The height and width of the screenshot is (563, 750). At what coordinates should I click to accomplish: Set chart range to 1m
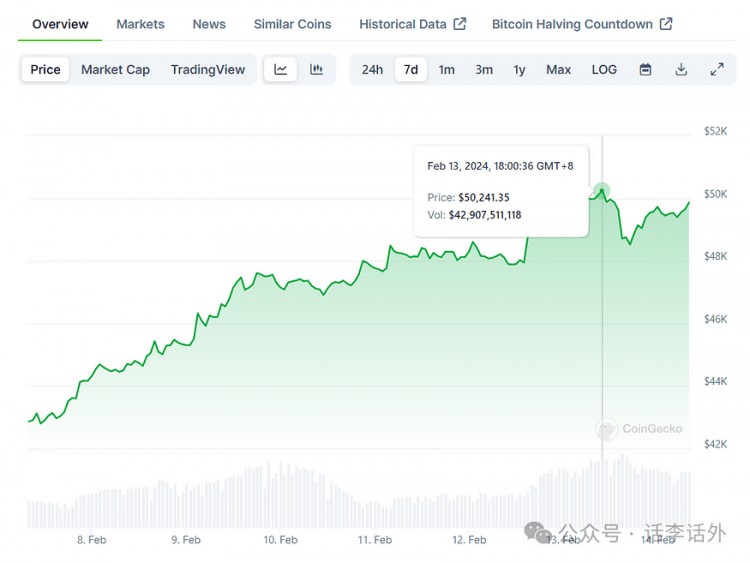click(x=446, y=70)
